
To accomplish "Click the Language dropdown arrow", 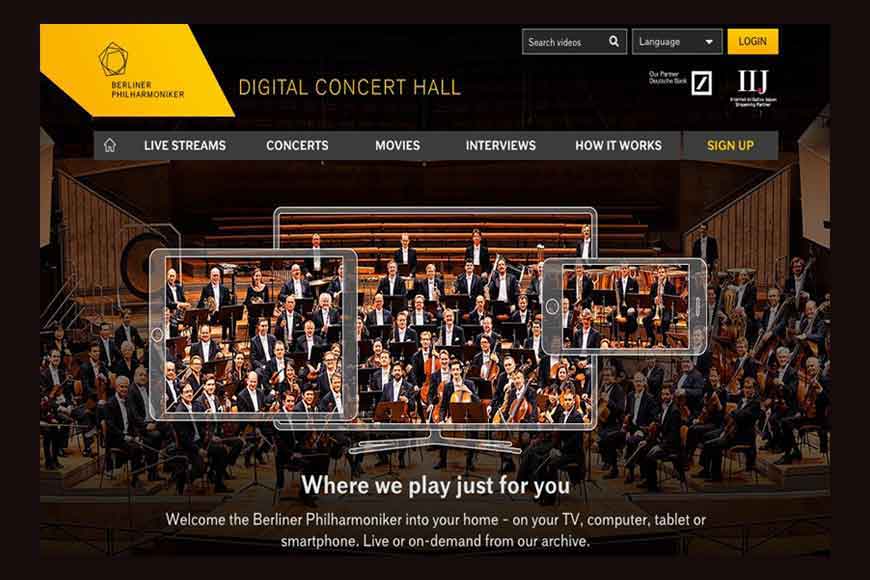I will tap(709, 42).
